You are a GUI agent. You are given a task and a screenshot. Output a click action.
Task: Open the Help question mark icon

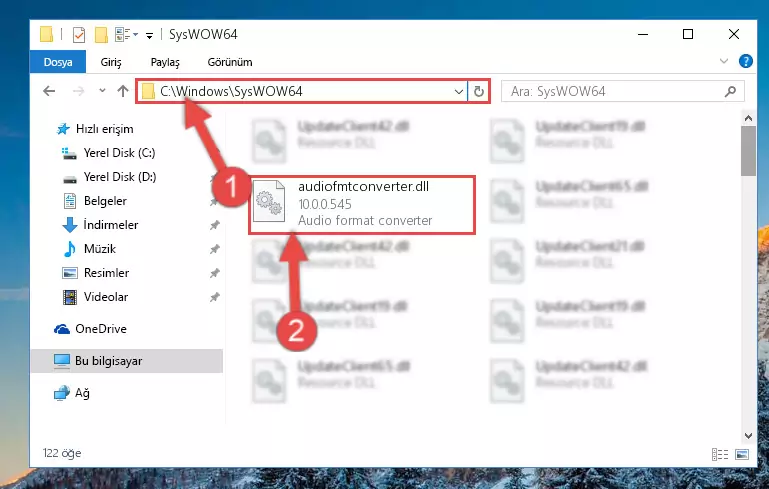coord(745,61)
